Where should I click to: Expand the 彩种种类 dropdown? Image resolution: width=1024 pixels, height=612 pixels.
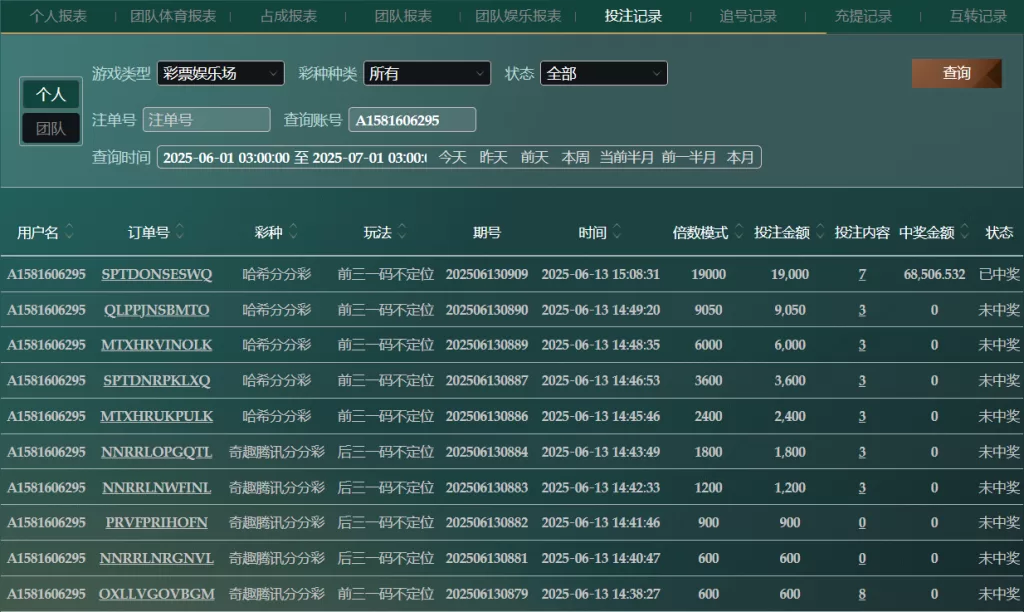pos(427,73)
